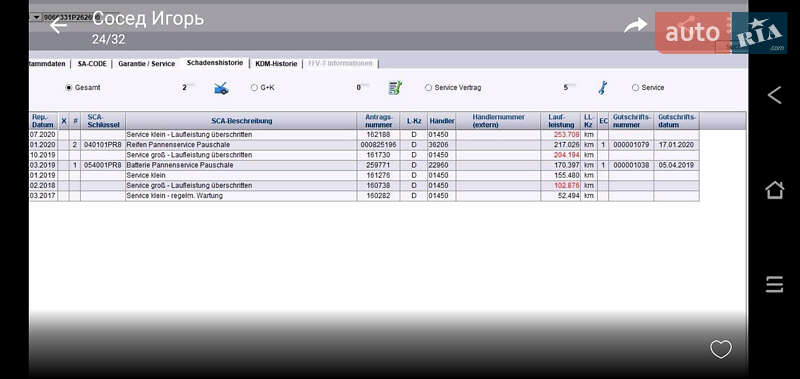Click the G+K car damage icon
The width and height of the screenshot is (800, 379).
(x=221, y=88)
